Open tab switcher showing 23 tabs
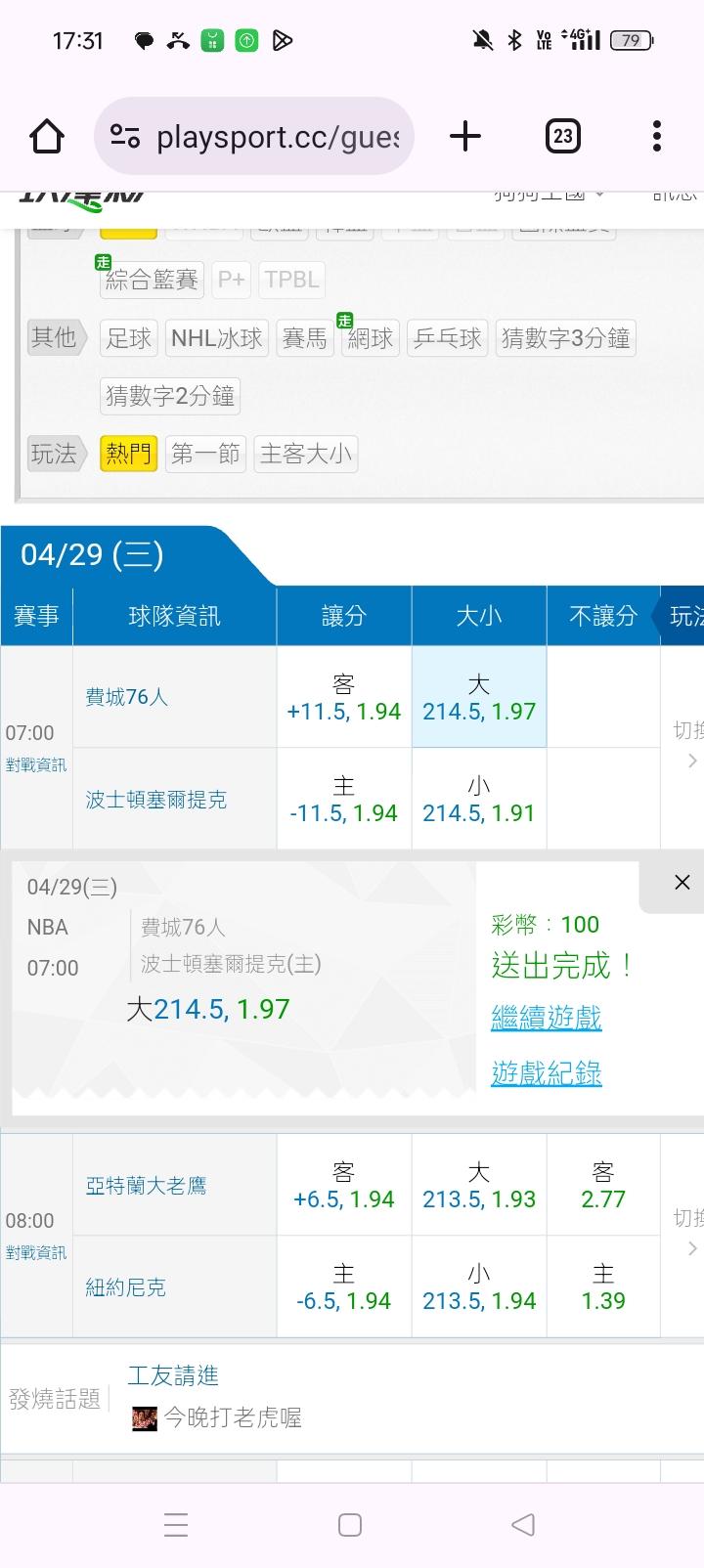This screenshot has width=704, height=1568. 562,136
